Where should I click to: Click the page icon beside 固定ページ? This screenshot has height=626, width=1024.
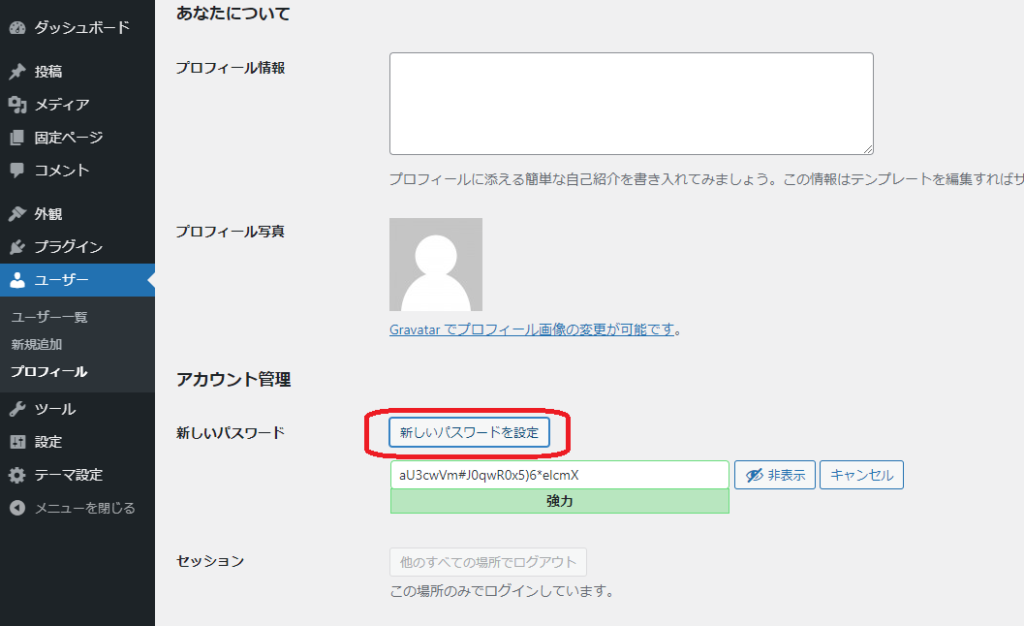tap(17, 138)
